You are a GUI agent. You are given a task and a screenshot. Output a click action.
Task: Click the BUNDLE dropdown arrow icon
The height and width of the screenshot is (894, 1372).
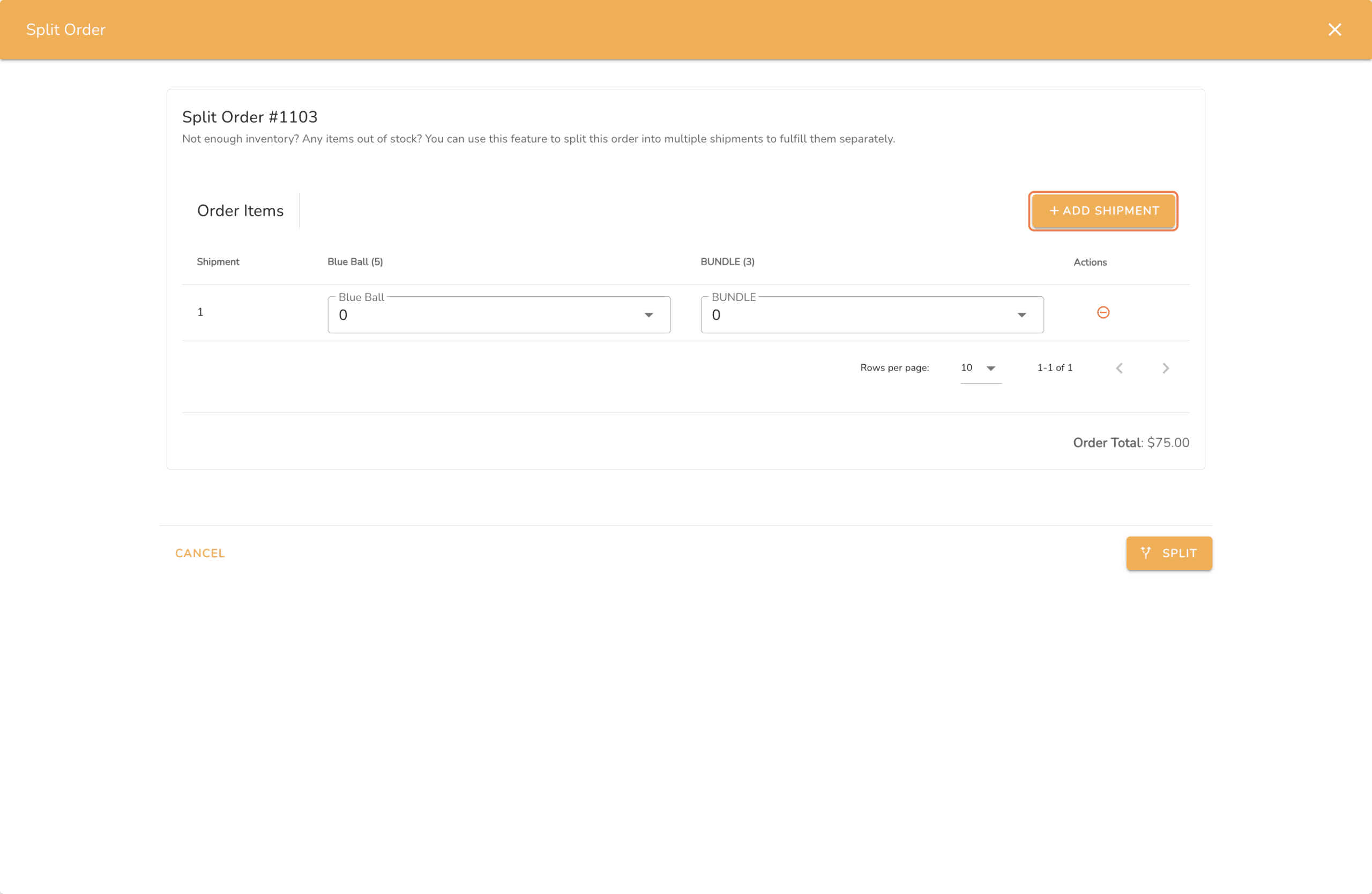1022,315
